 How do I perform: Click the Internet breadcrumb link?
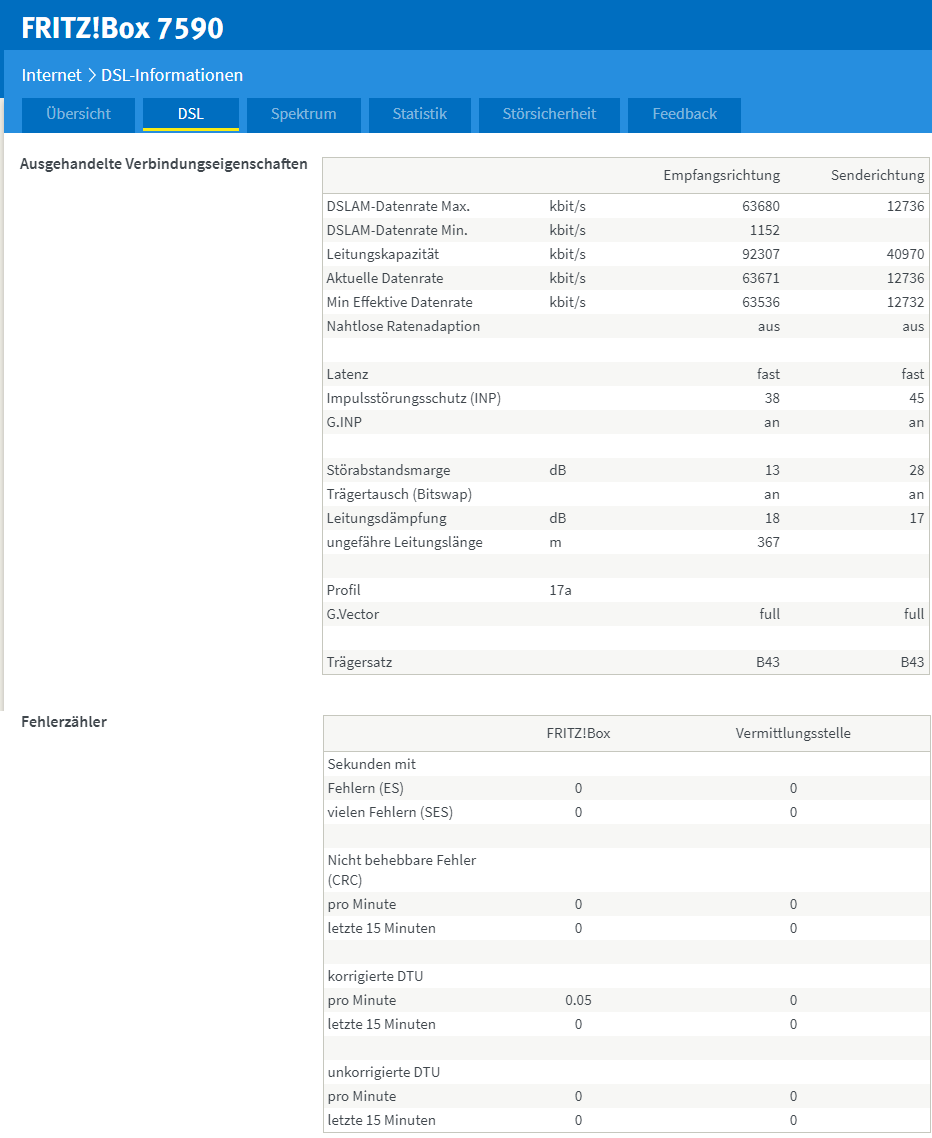pos(52,75)
